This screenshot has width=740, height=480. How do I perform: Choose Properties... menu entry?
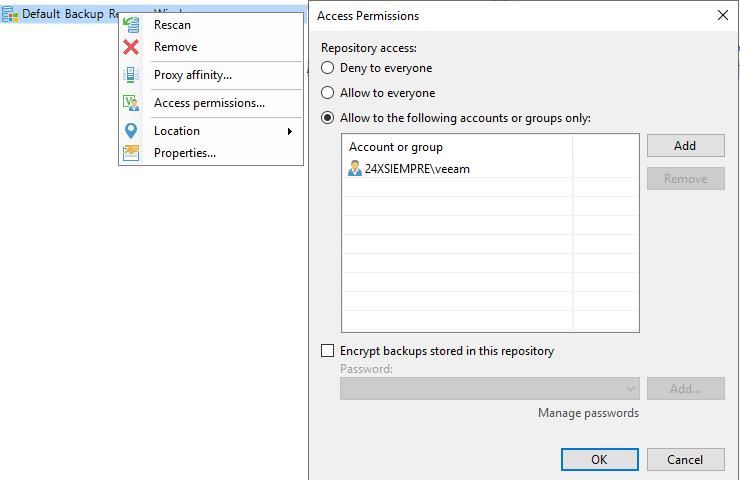(x=185, y=153)
